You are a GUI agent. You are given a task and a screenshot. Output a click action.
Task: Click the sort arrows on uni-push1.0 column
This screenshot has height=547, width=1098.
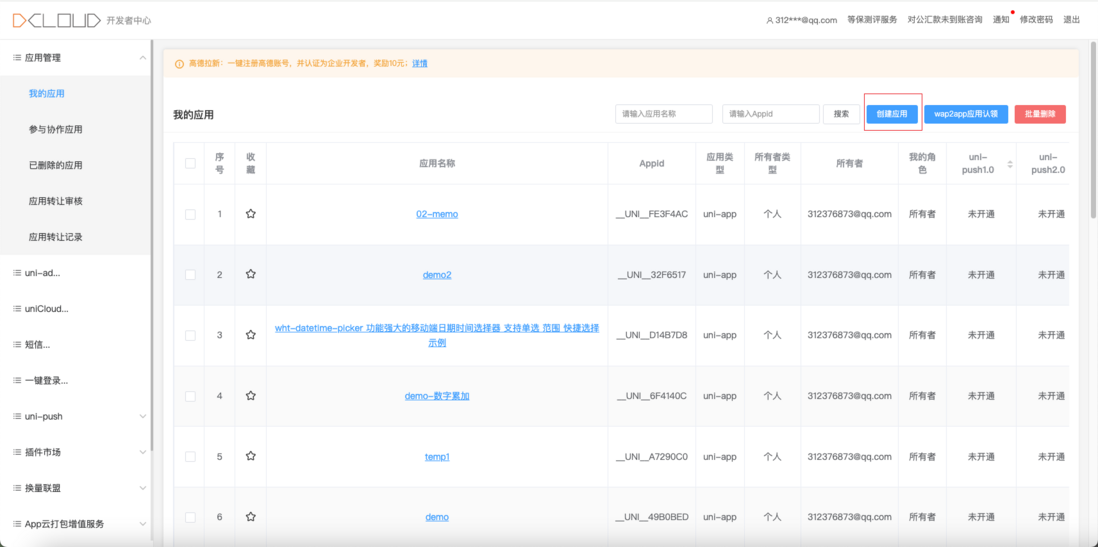(1010, 164)
